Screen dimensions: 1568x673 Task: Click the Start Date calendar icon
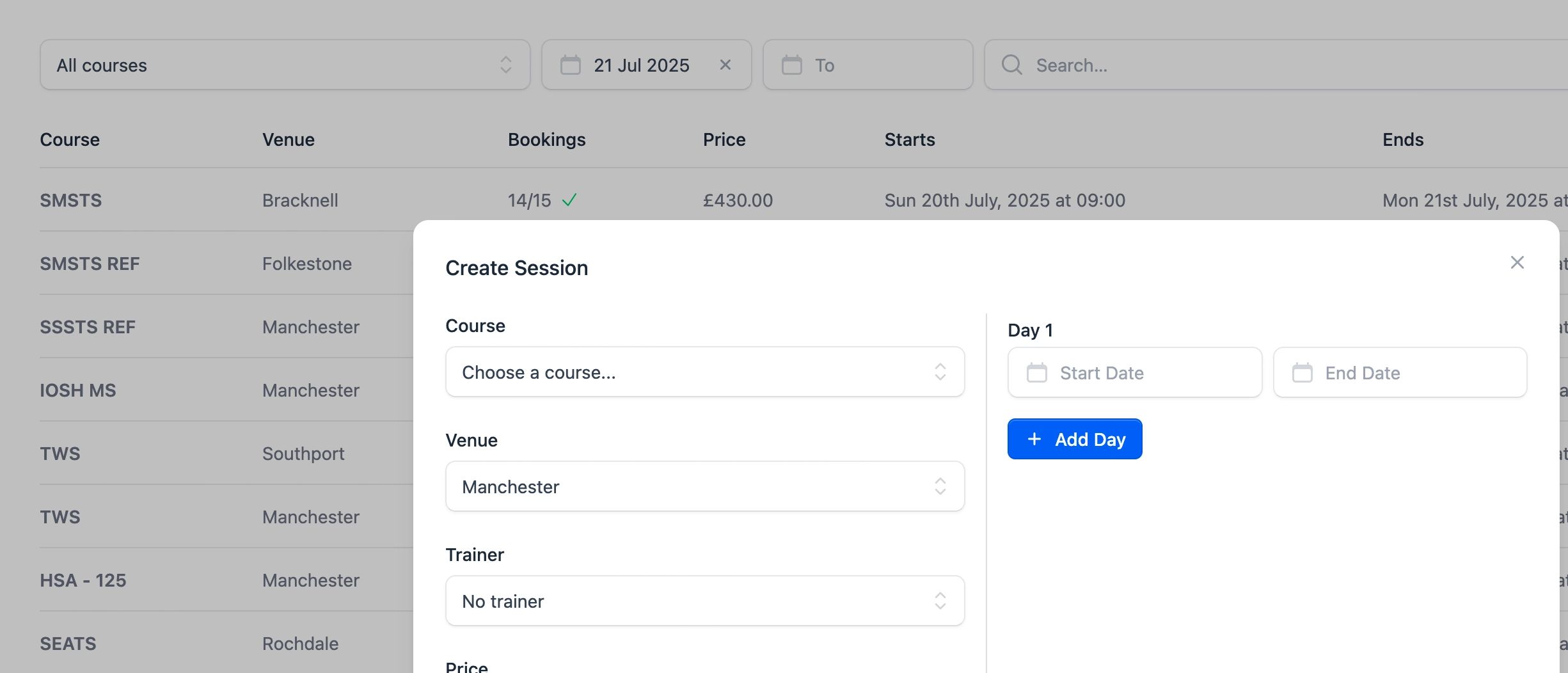pyautogui.click(x=1036, y=372)
